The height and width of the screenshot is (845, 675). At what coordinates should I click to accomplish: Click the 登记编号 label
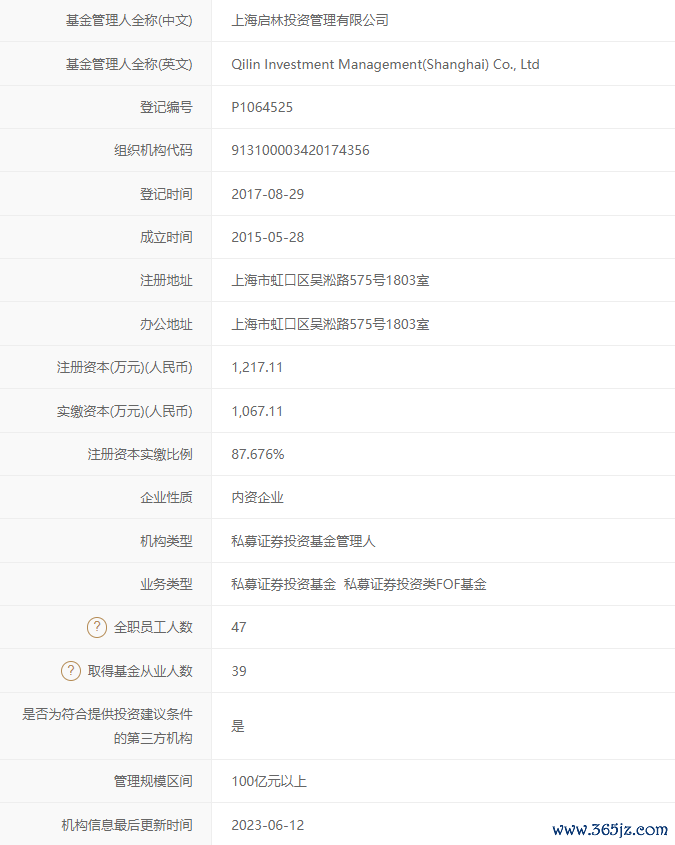(166, 107)
